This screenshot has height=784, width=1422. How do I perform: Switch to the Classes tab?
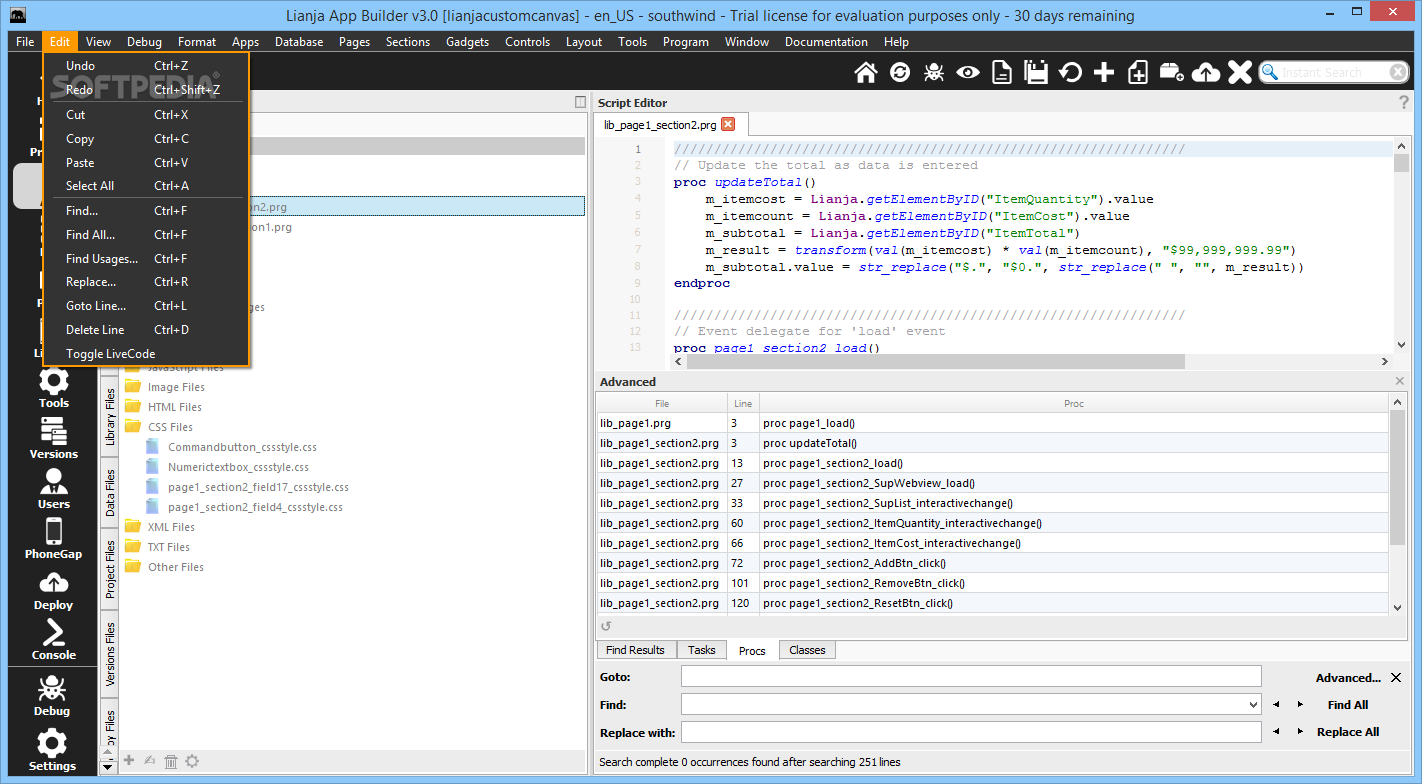(807, 650)
